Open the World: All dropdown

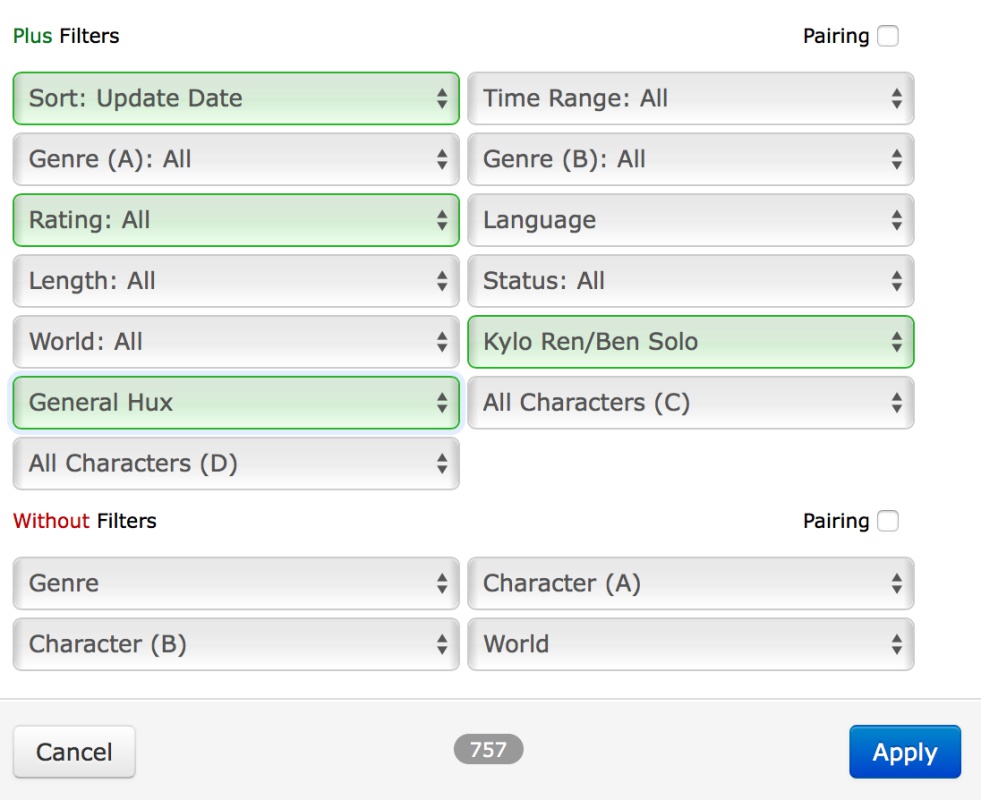(236, 342)
